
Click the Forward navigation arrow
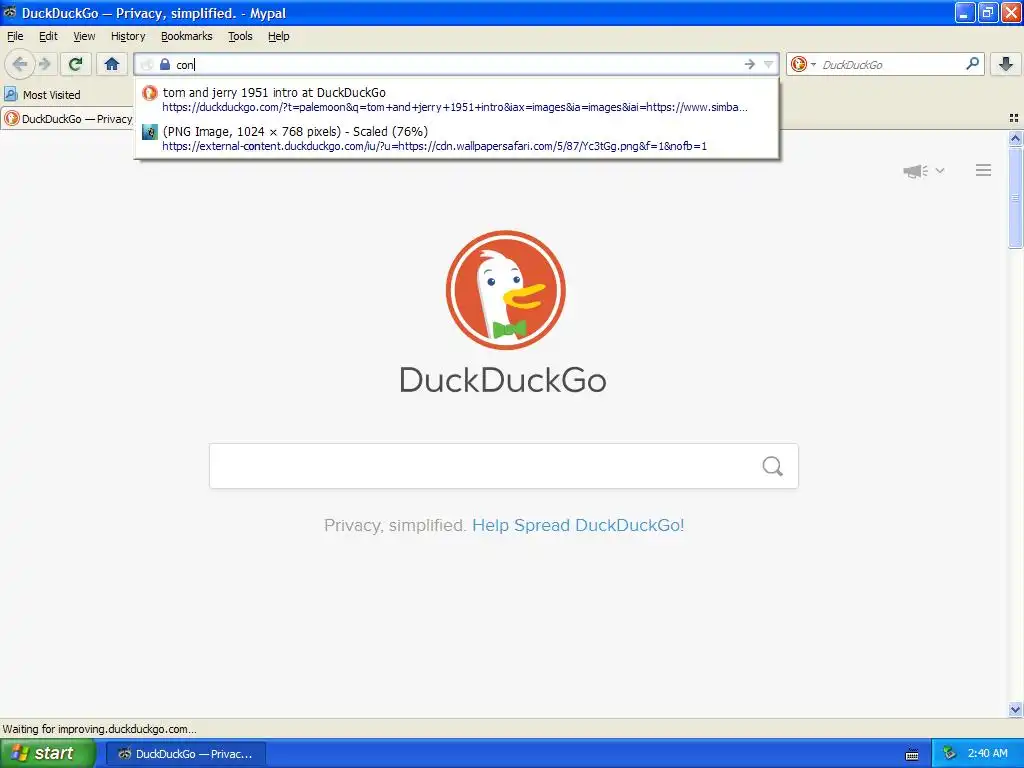click(45, 64)
